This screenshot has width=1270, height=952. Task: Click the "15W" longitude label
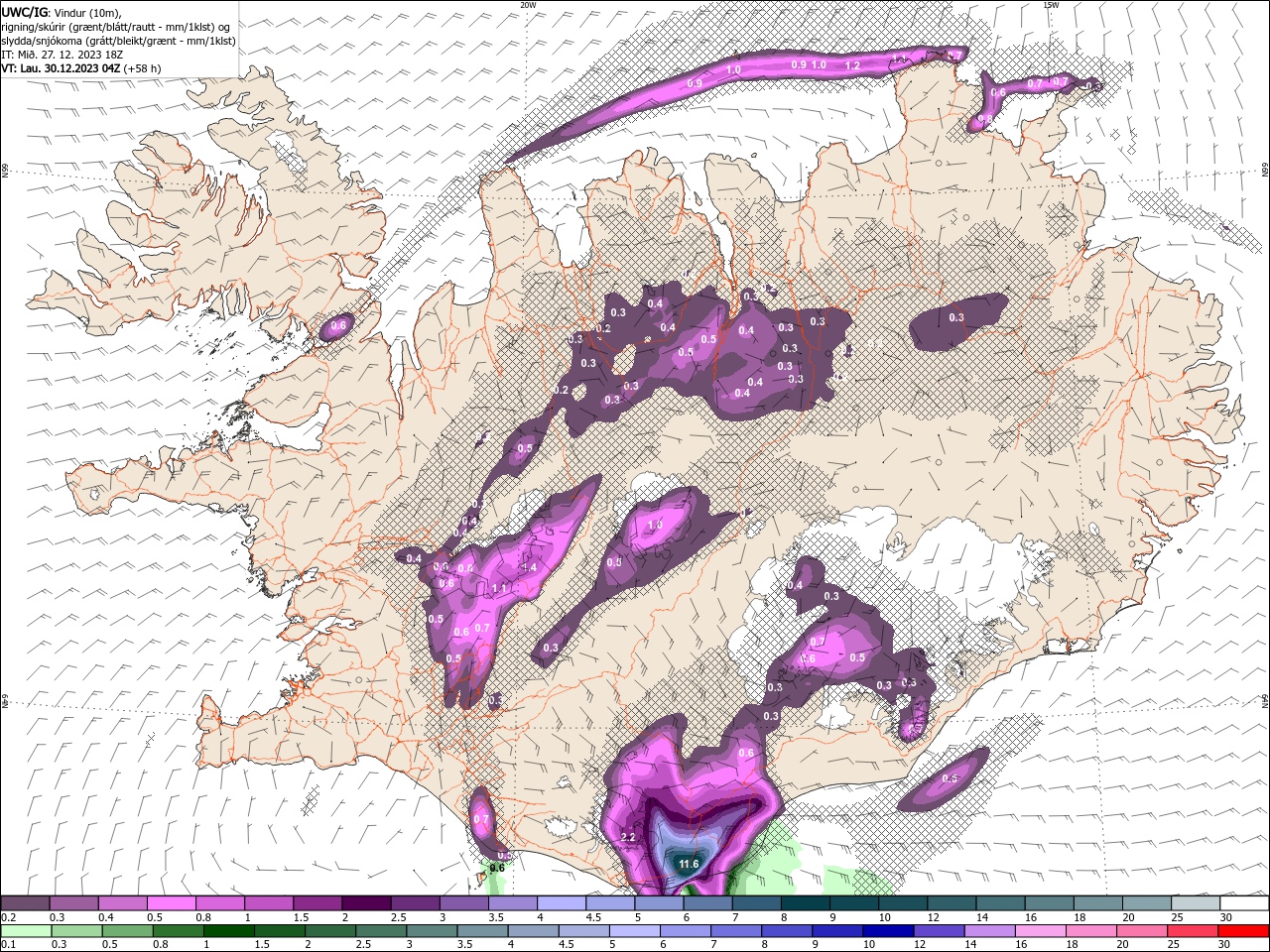(1050, 5)
